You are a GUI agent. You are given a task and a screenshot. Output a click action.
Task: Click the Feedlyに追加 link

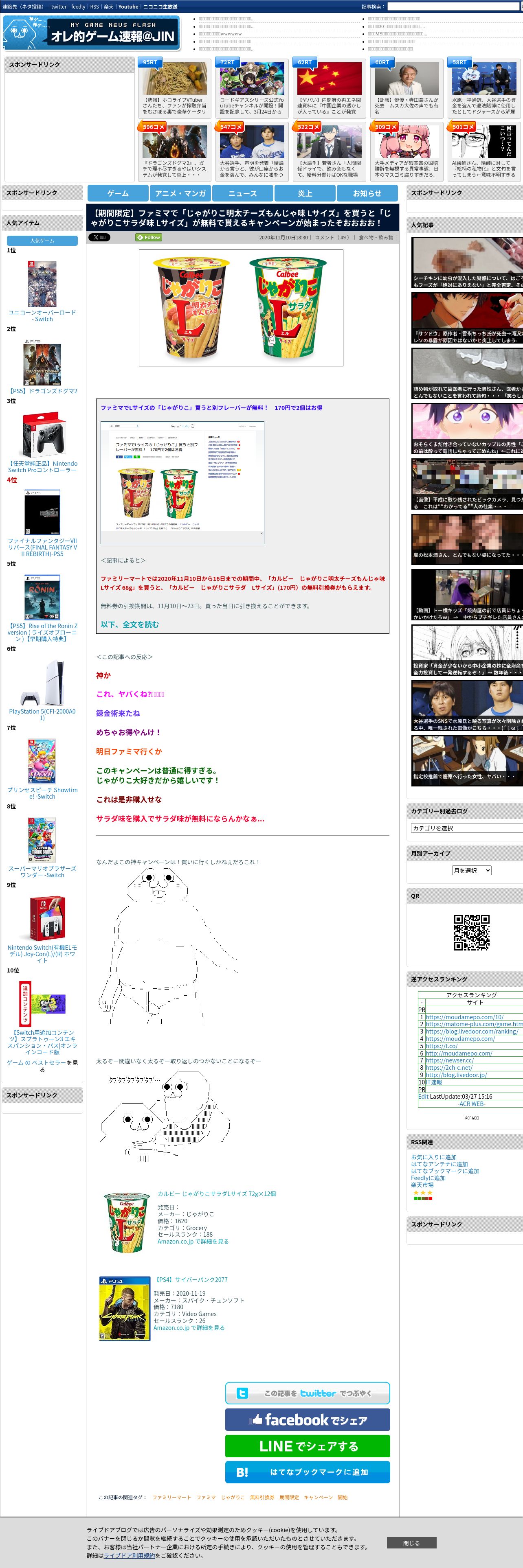click(428, 1178)
